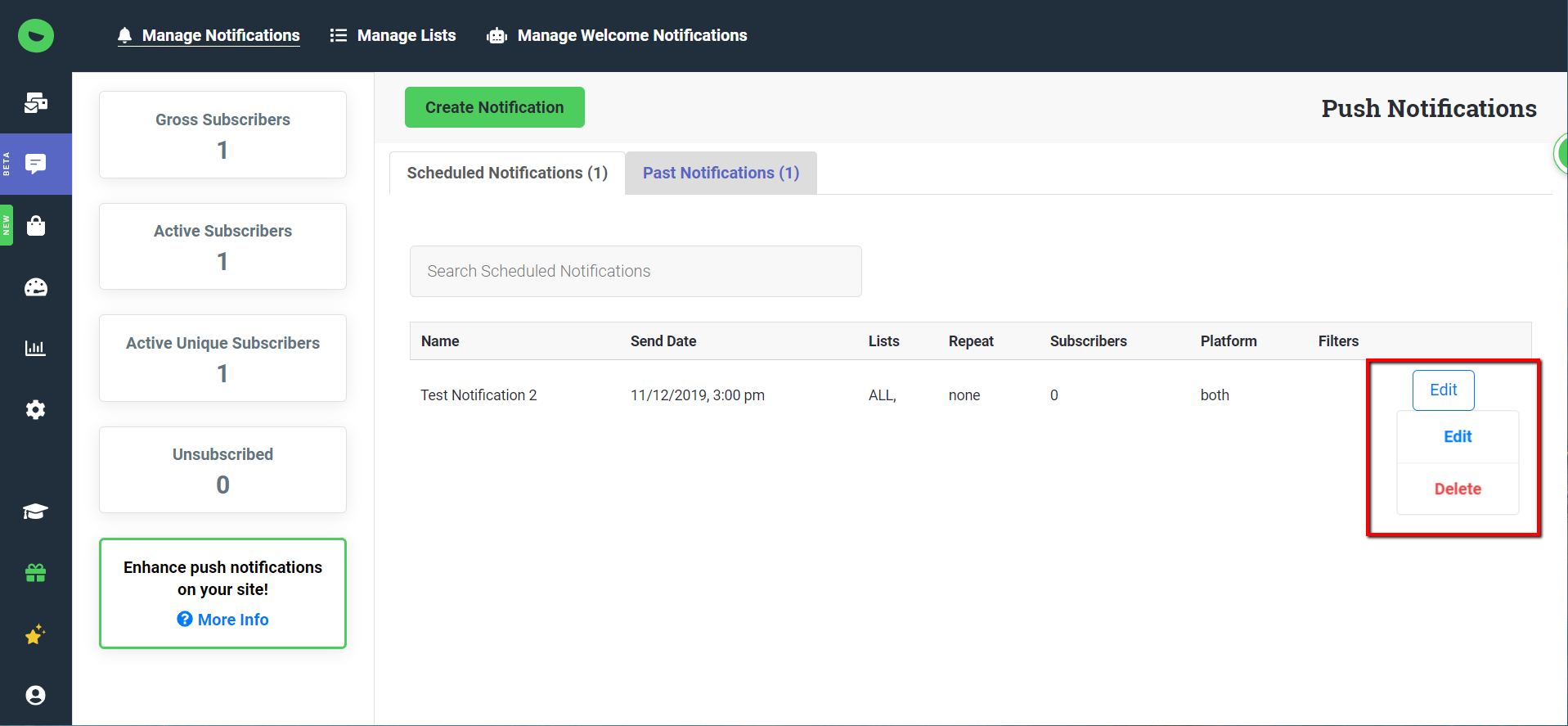Click the green gift box icon
The image size is (1568, 726).
(36, 573)
